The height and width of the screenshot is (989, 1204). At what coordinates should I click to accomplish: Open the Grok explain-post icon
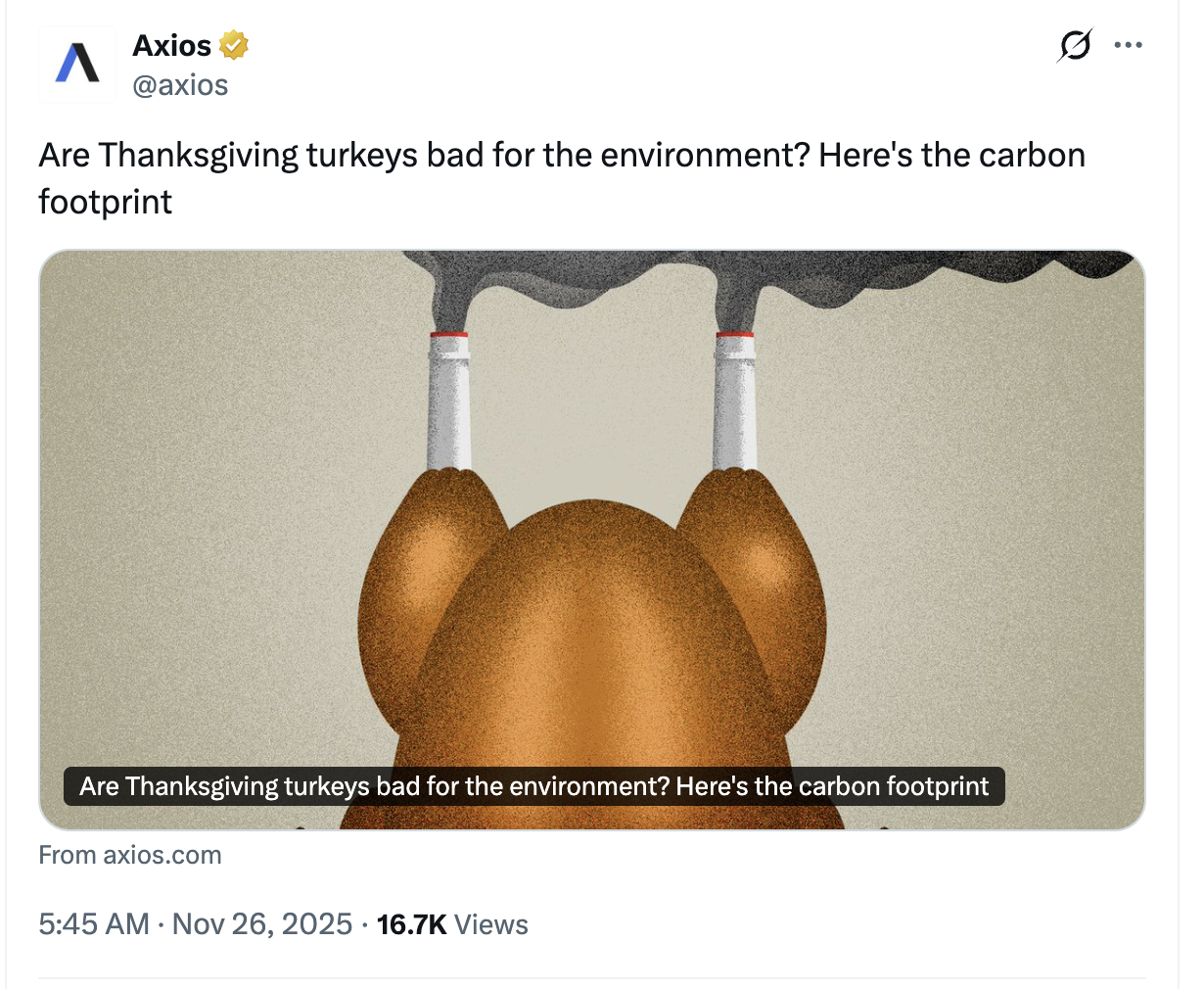tap(1075, 45)
